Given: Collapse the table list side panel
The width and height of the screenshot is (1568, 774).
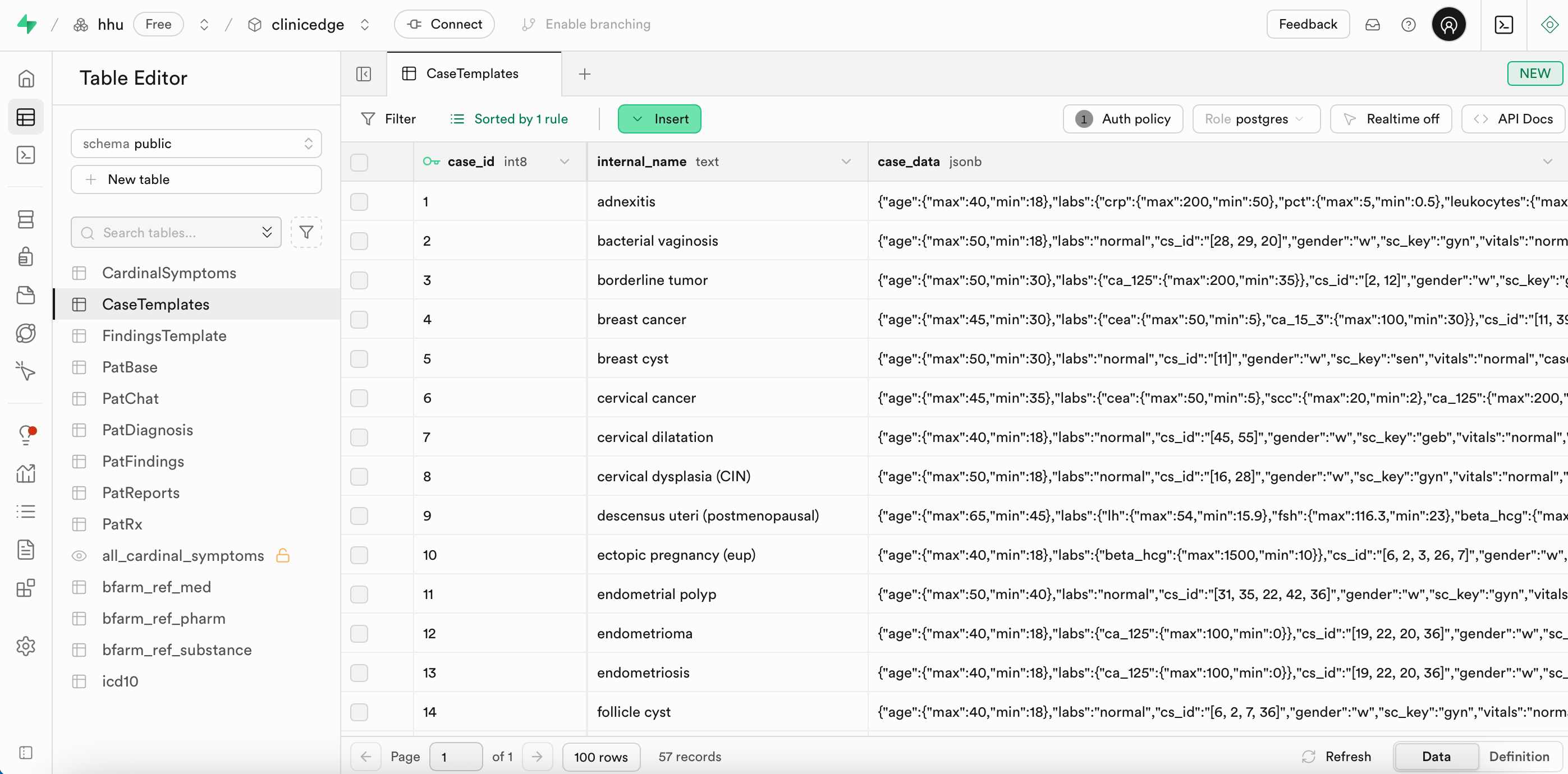Looking at the screenshot, I should 364,73.
